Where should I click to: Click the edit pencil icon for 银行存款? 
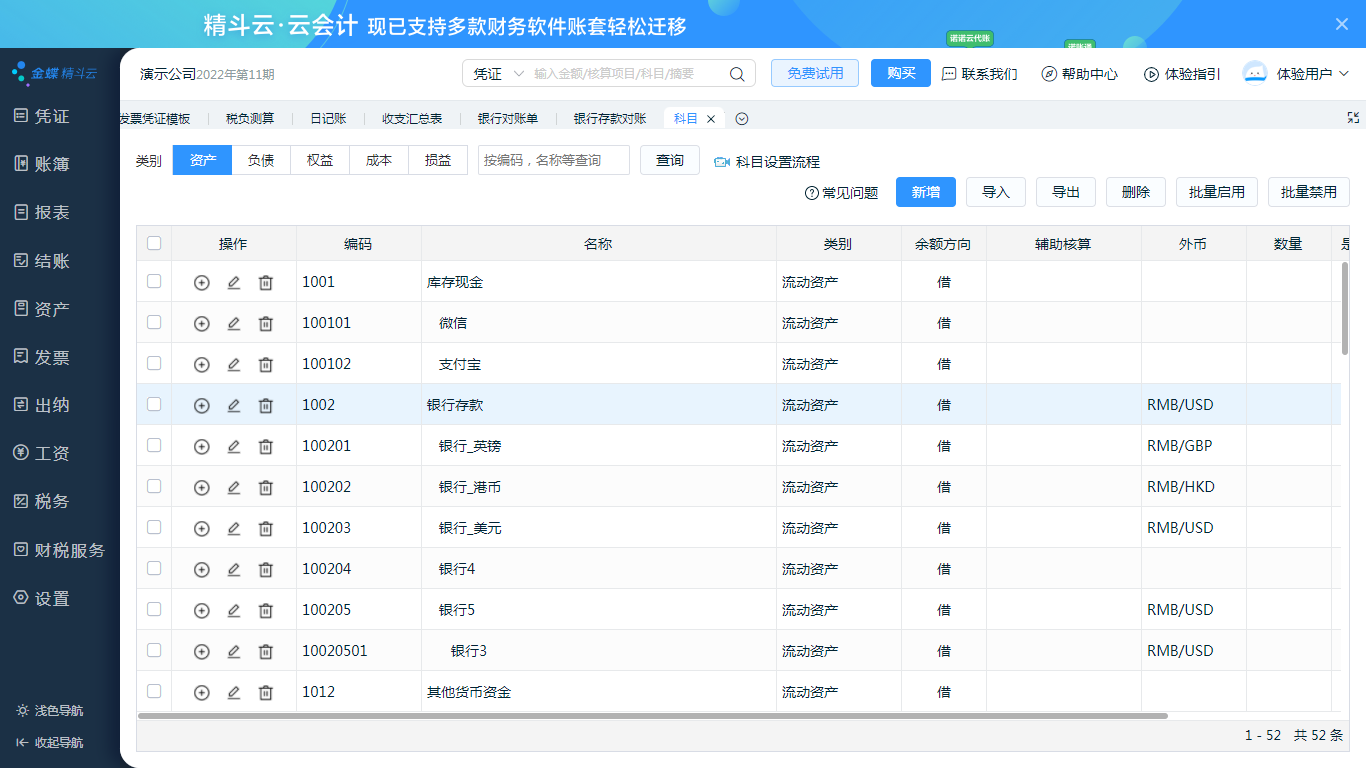(234, 406)
